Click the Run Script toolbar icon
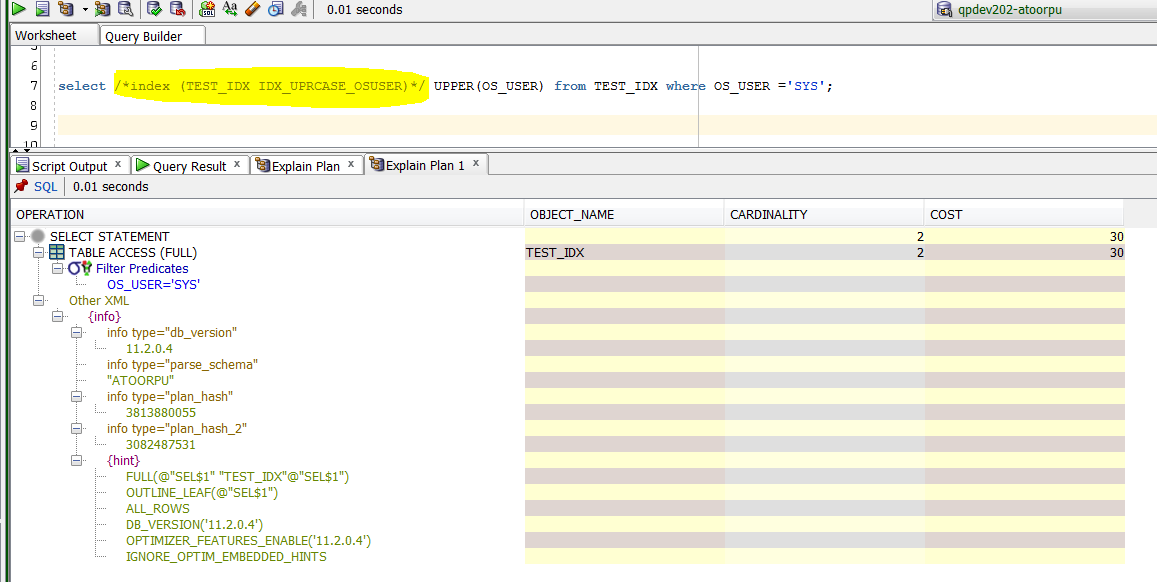Screen dimensions: 1157x582 click(x=43, y=9)
